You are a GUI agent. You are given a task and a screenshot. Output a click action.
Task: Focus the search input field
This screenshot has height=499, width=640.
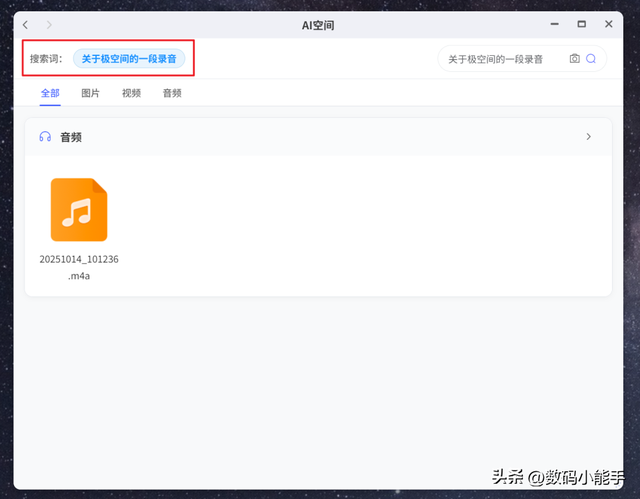tap(500, 59)
